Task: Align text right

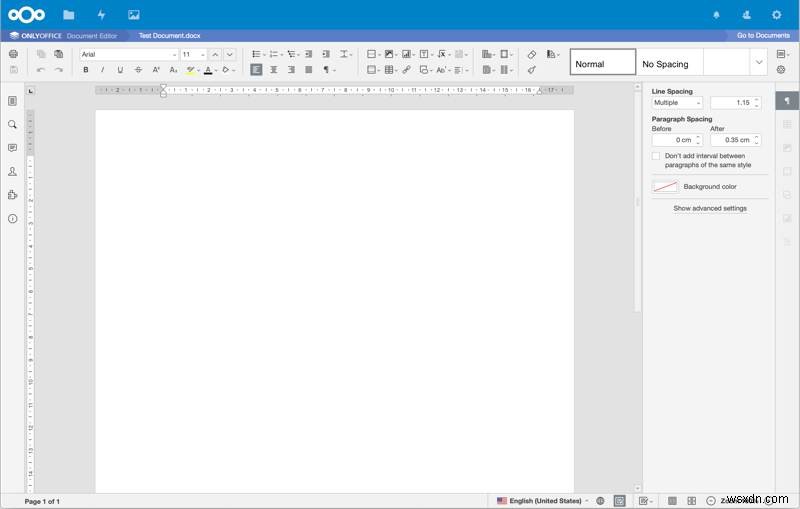Action: 291,70
